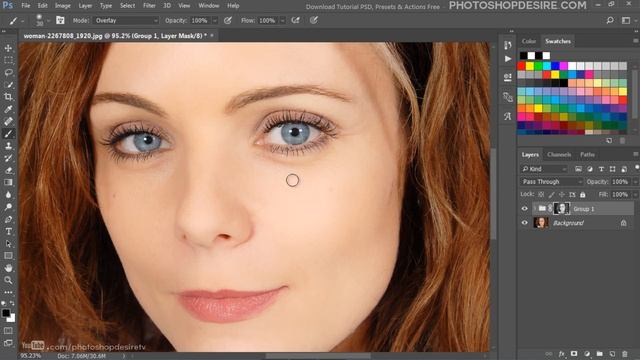640x360 pixels.
Task: Open the brush settings panel in options bar
Action: click(60, 20)
